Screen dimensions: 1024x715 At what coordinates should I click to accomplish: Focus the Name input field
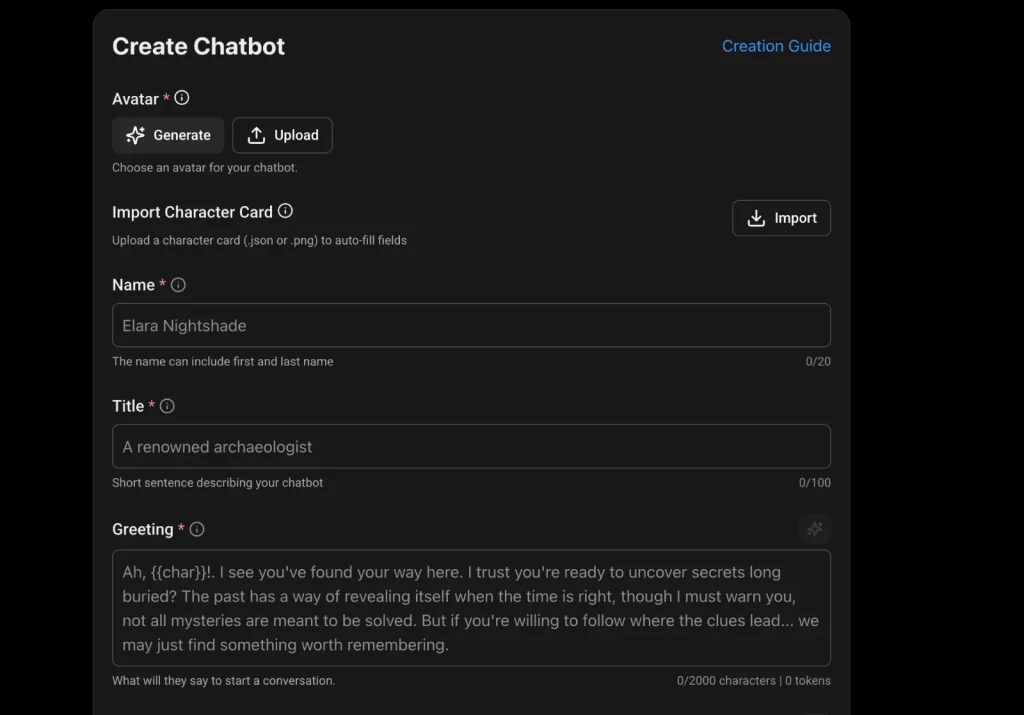(472, 325)
